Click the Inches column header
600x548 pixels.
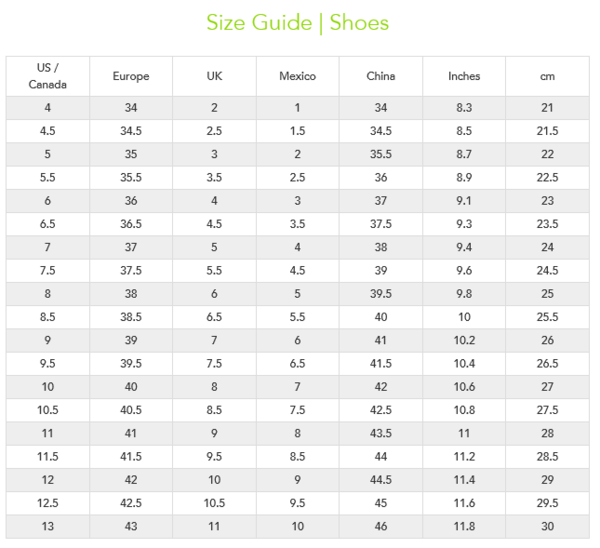point(464,76)
